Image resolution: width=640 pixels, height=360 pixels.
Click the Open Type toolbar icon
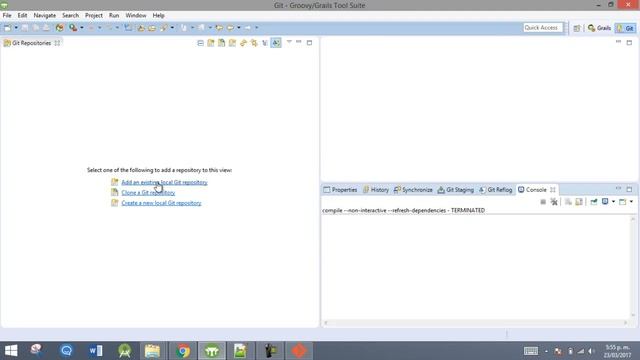[141, 28]
